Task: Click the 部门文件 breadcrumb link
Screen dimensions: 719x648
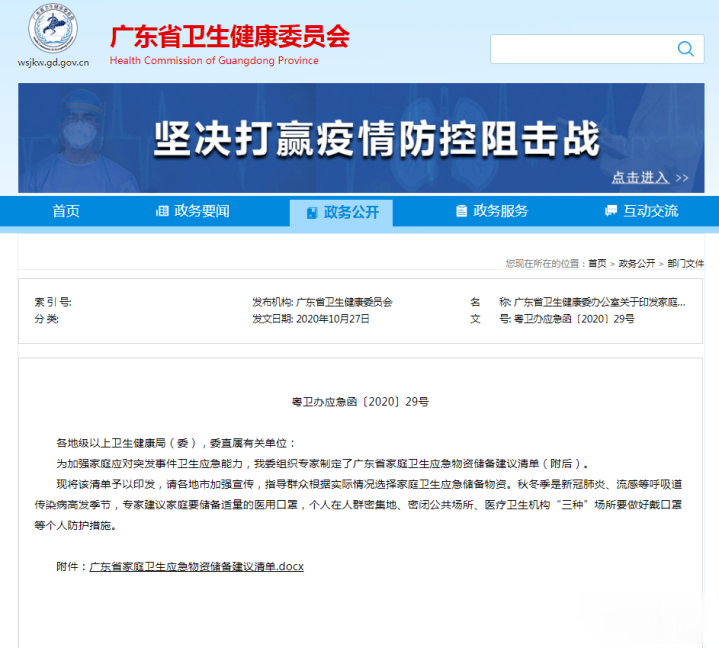Action: (685, 263)
